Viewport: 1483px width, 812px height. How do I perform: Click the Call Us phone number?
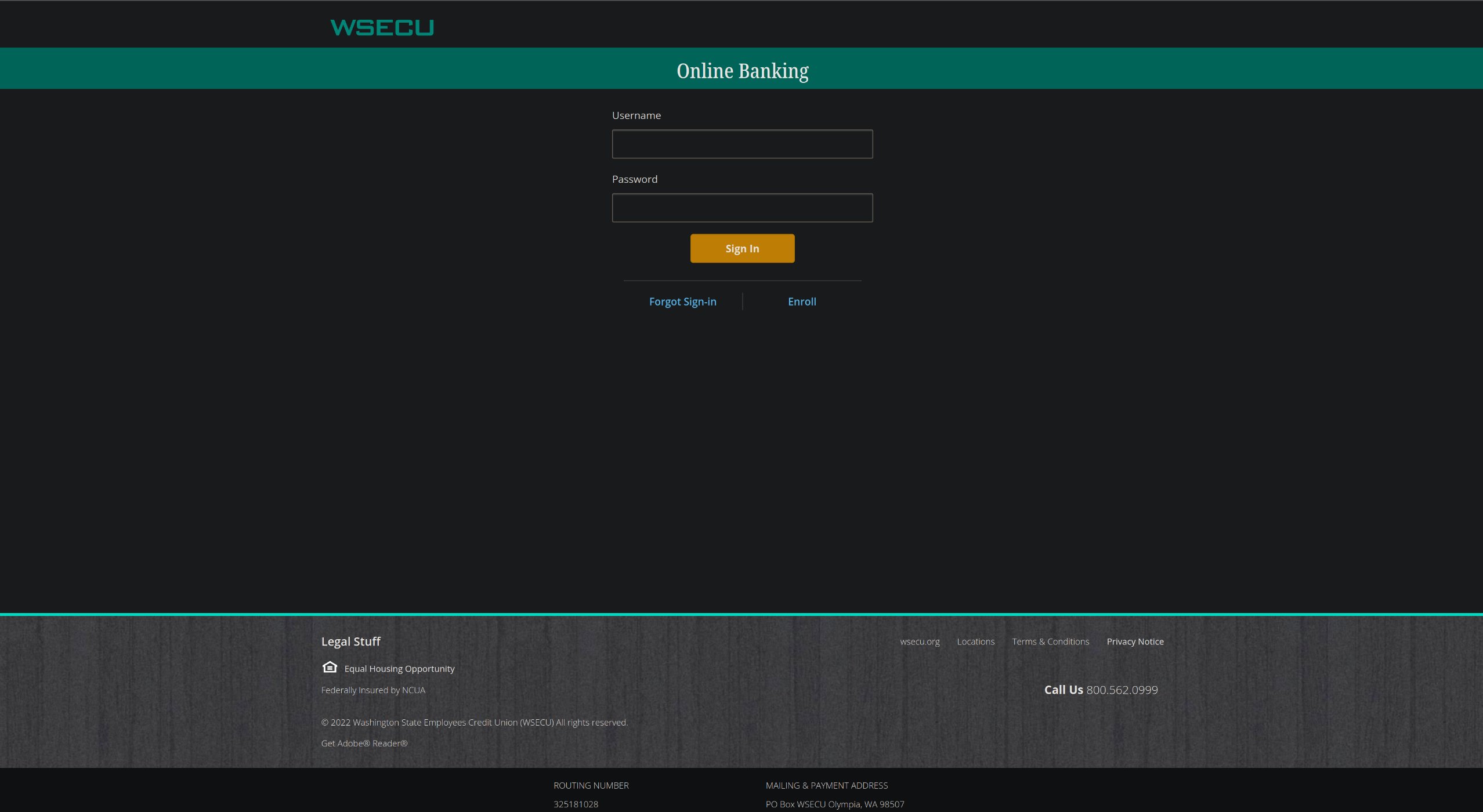point(1122,690)
